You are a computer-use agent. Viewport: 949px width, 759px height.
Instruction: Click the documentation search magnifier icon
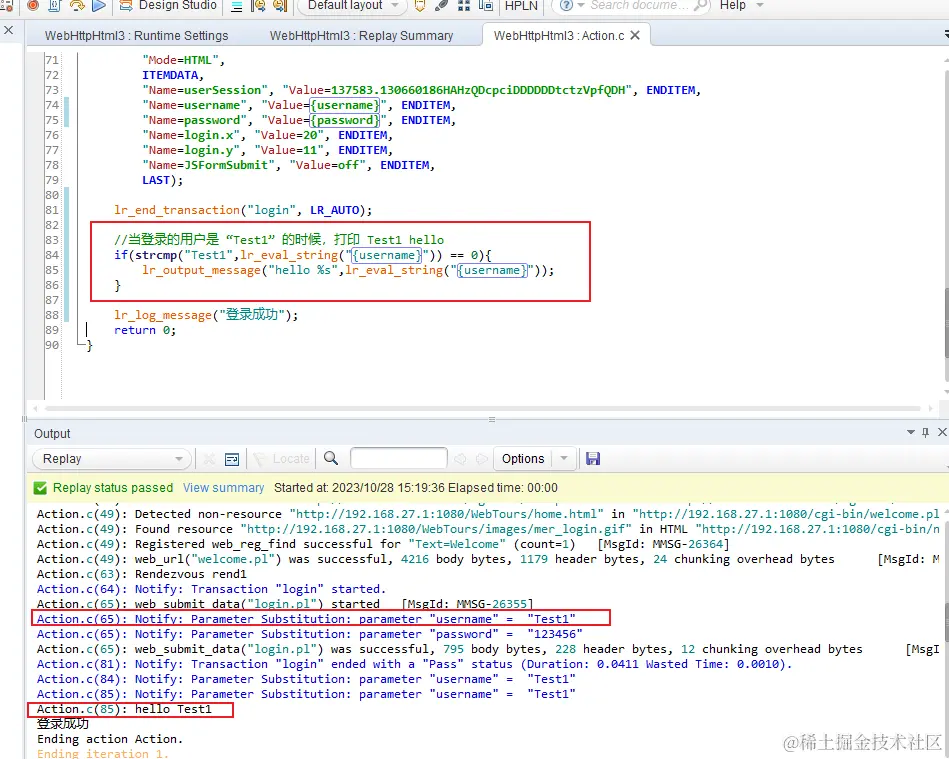[700, 5]
